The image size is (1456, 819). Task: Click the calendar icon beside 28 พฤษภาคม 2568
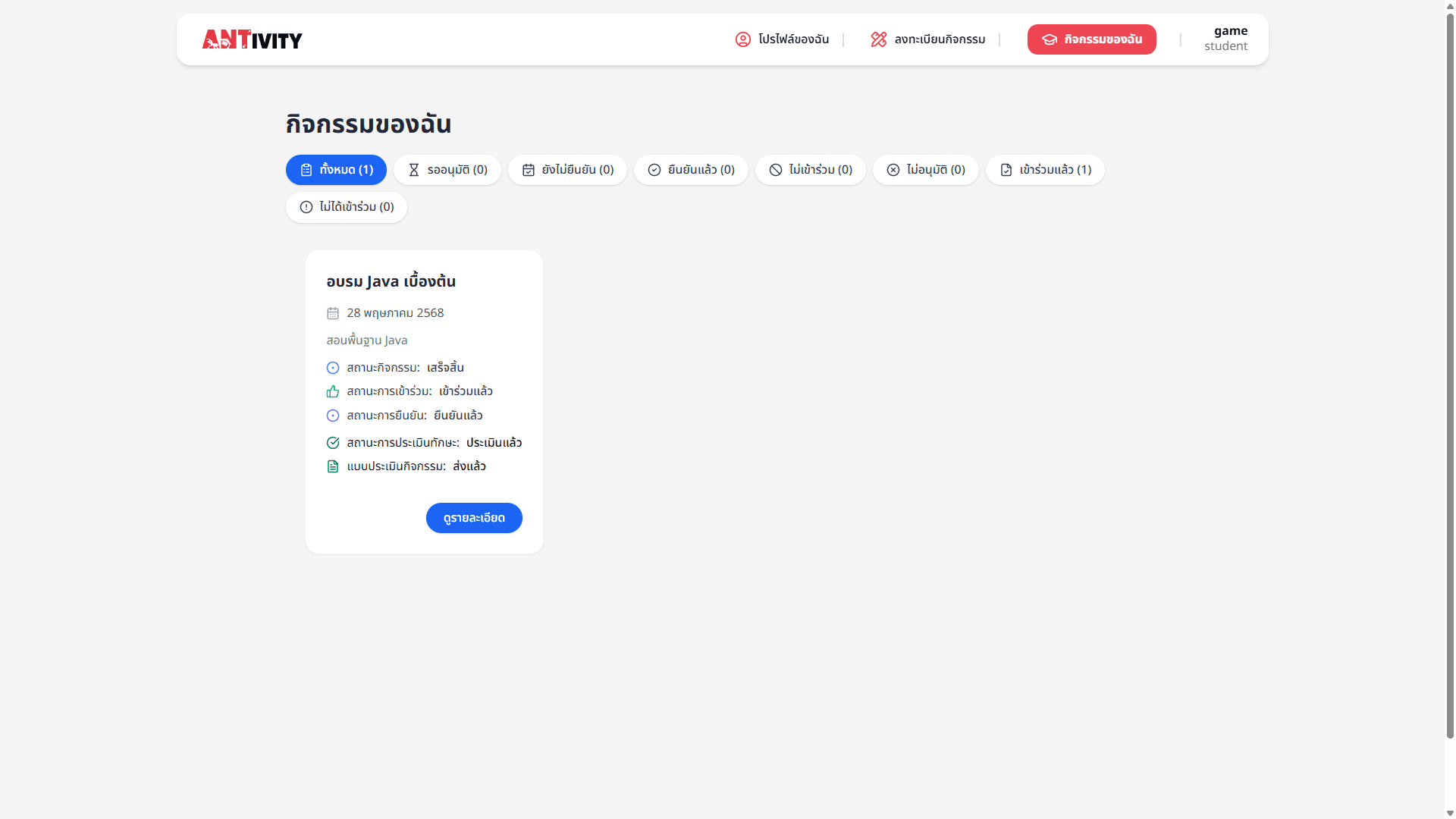pos(332,313)
